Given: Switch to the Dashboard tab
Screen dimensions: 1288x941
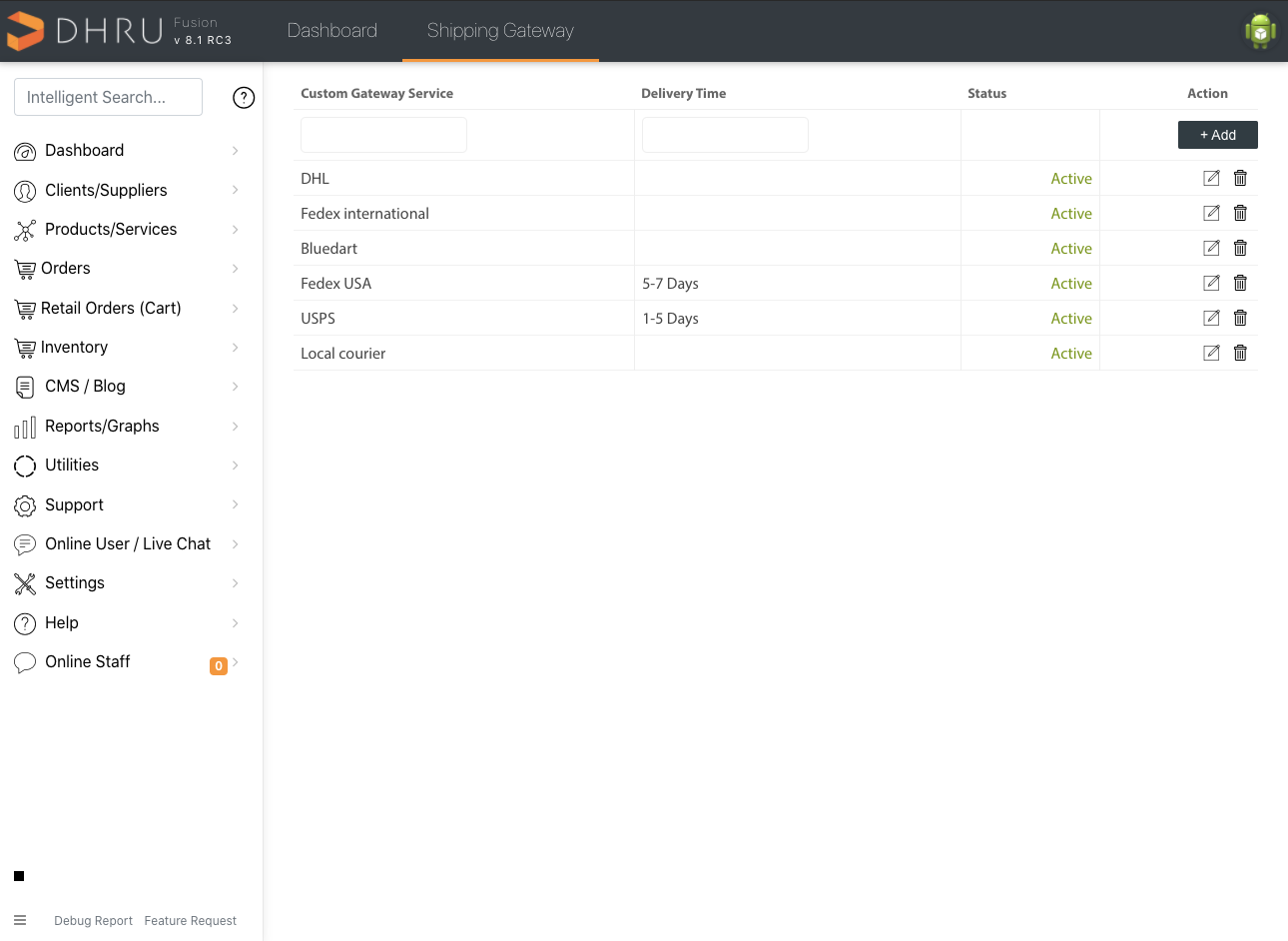Looking at the screenshot, I should tap(332, 31).
